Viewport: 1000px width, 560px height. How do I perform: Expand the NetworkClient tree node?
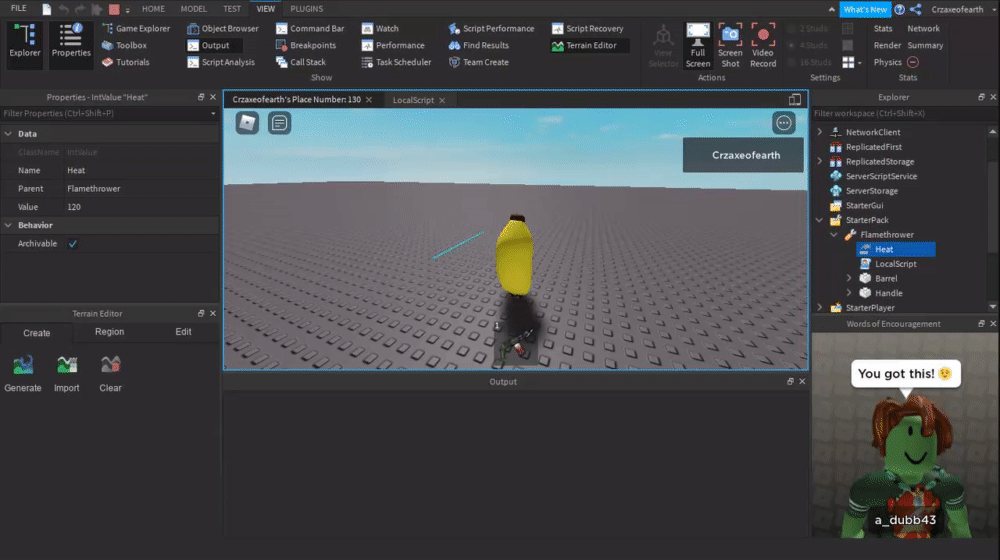[x=820, y=132]
